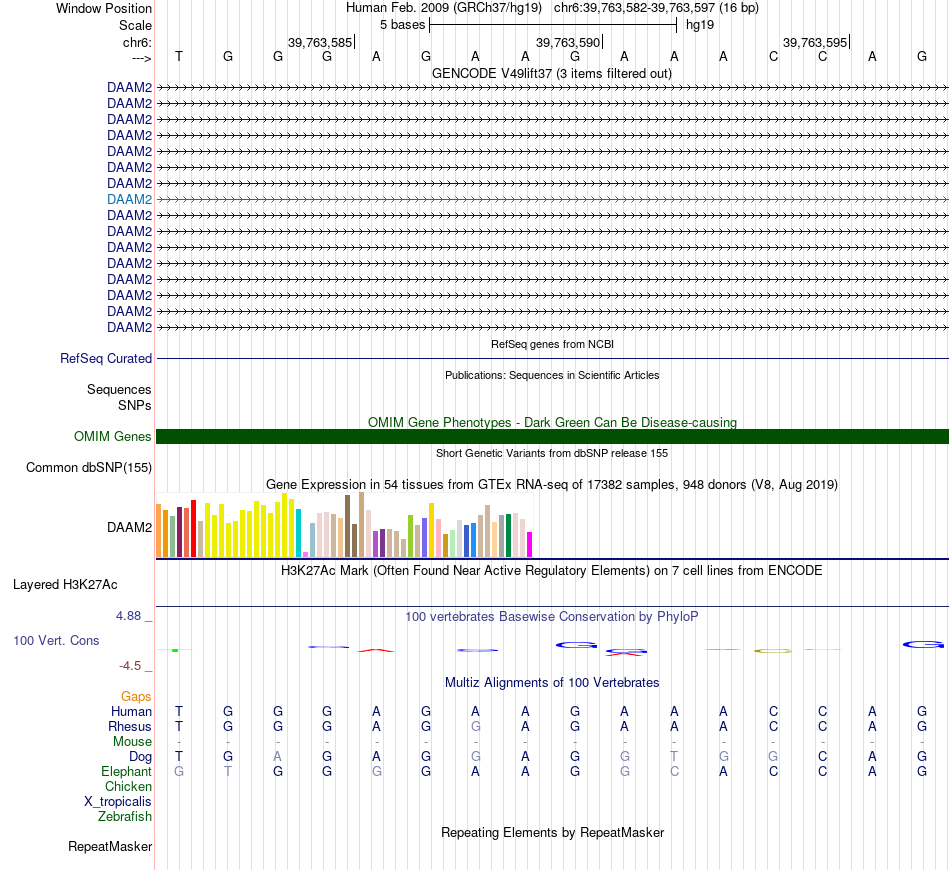The image size is (950, 870).
Task: Open the 'RefSeq Curated' track label
Action: pos(106,359)
